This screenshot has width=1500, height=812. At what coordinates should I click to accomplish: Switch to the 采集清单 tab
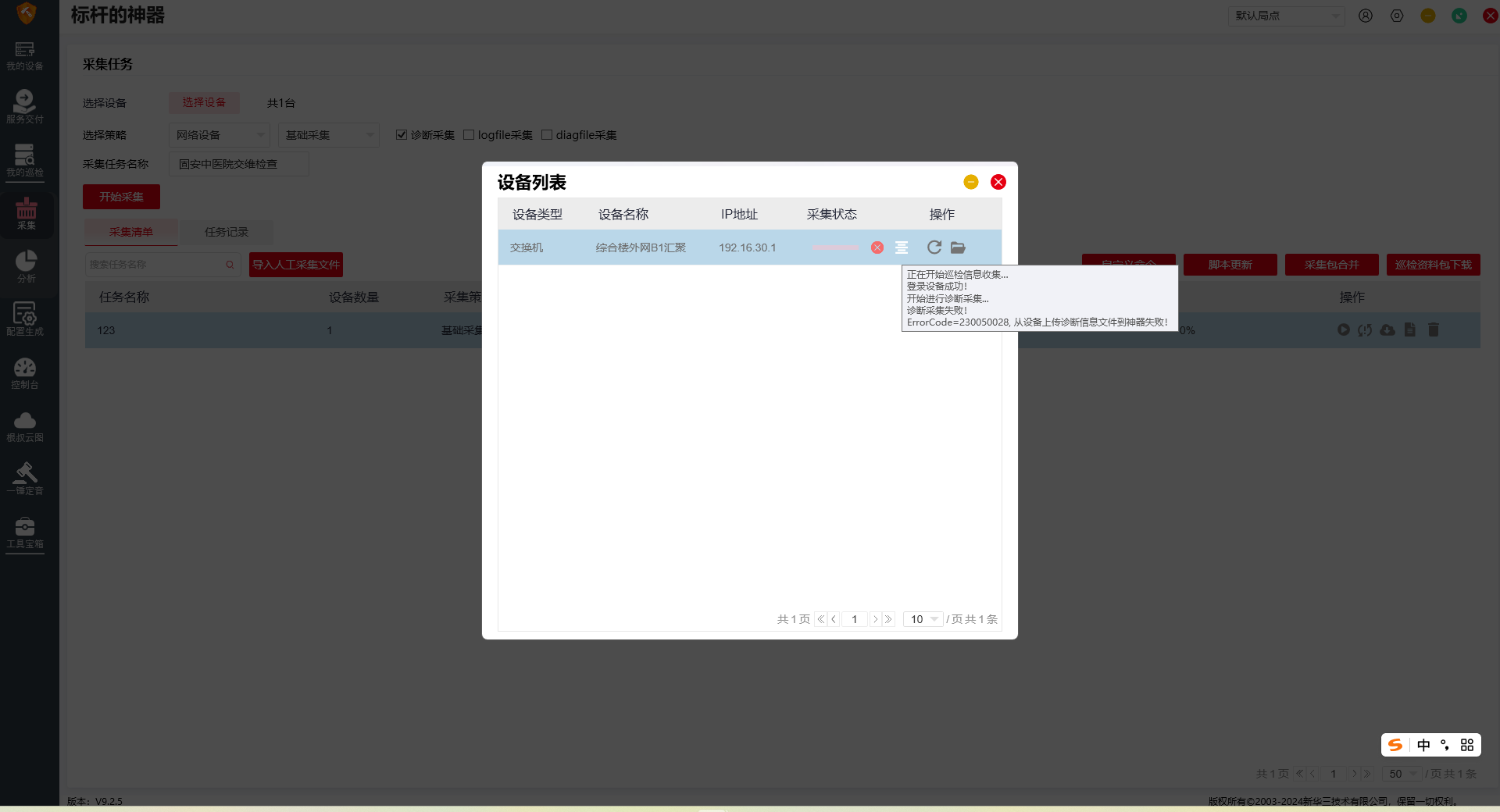pyautogui.click(x=131, y=232)
